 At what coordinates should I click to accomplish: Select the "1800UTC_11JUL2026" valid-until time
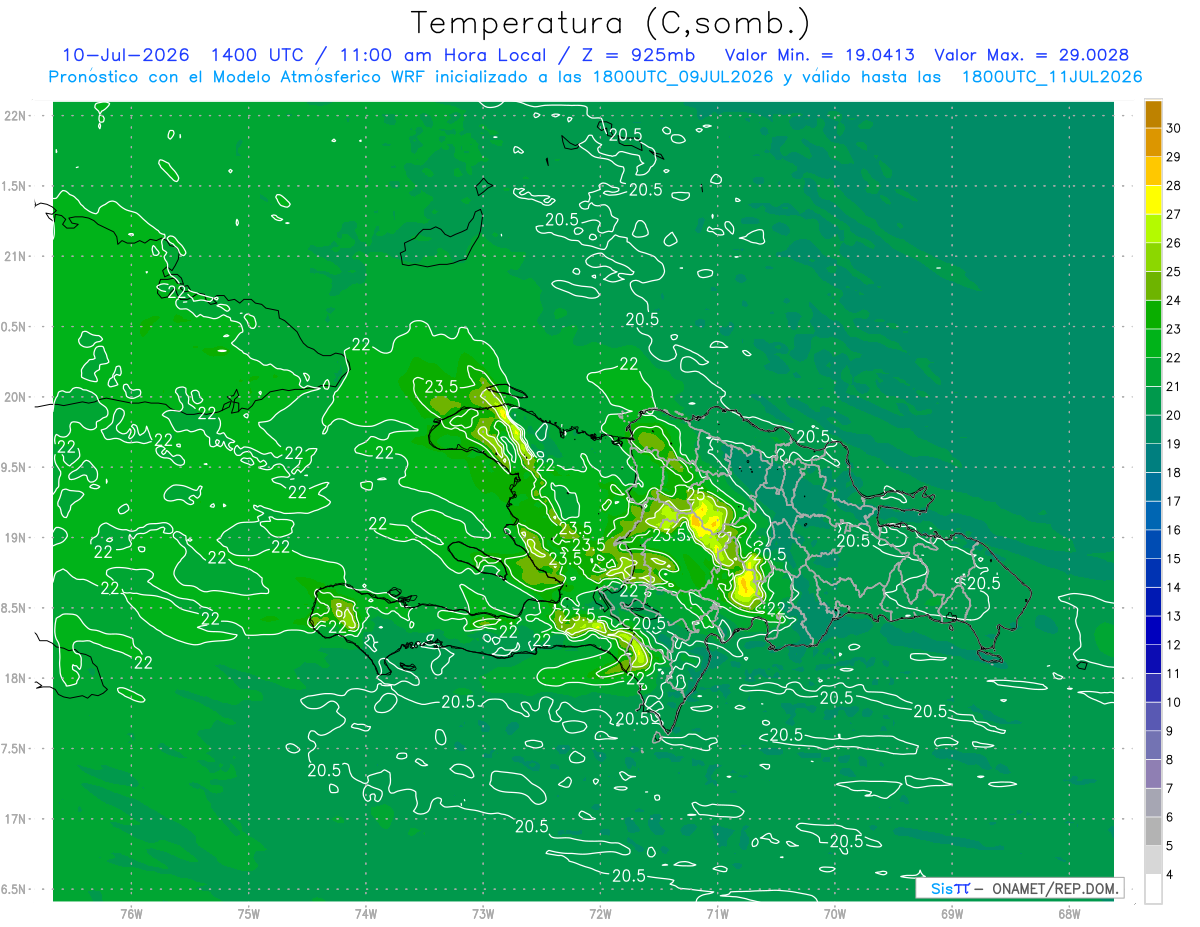tap(1052, 77)
